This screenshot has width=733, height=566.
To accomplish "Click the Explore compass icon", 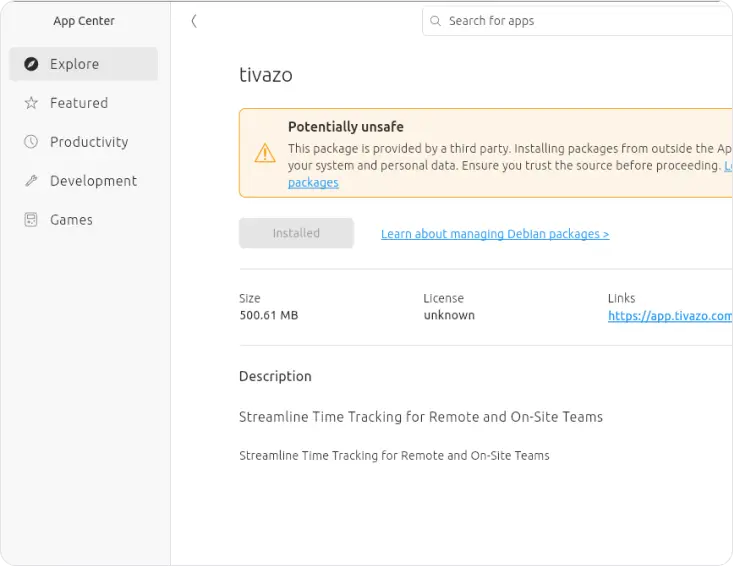I will click(x=31, y=64).
